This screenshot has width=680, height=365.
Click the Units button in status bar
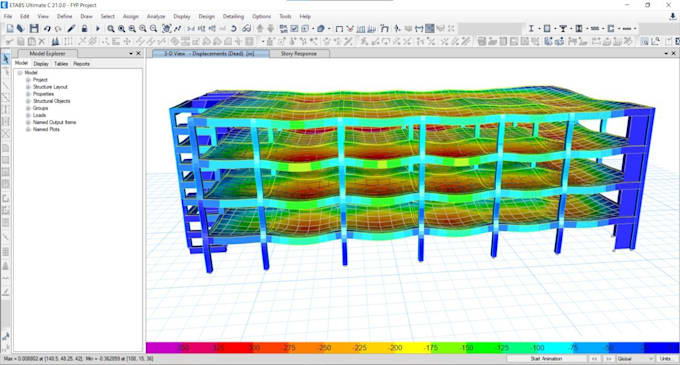pos(665,359)
